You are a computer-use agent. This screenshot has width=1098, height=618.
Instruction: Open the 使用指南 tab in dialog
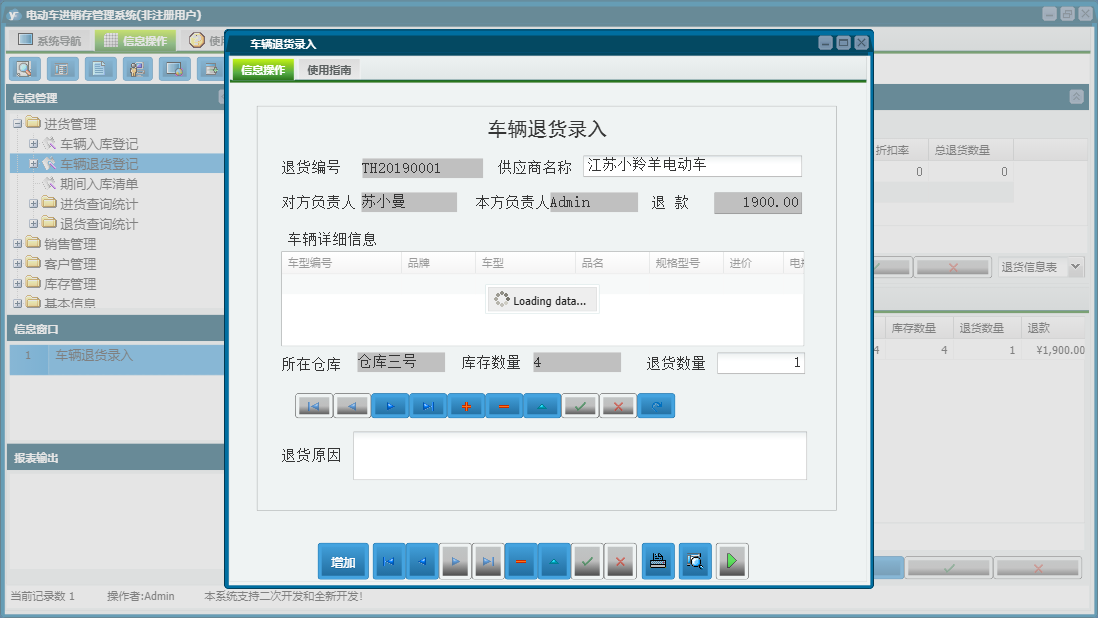click(x=329, y=70)
